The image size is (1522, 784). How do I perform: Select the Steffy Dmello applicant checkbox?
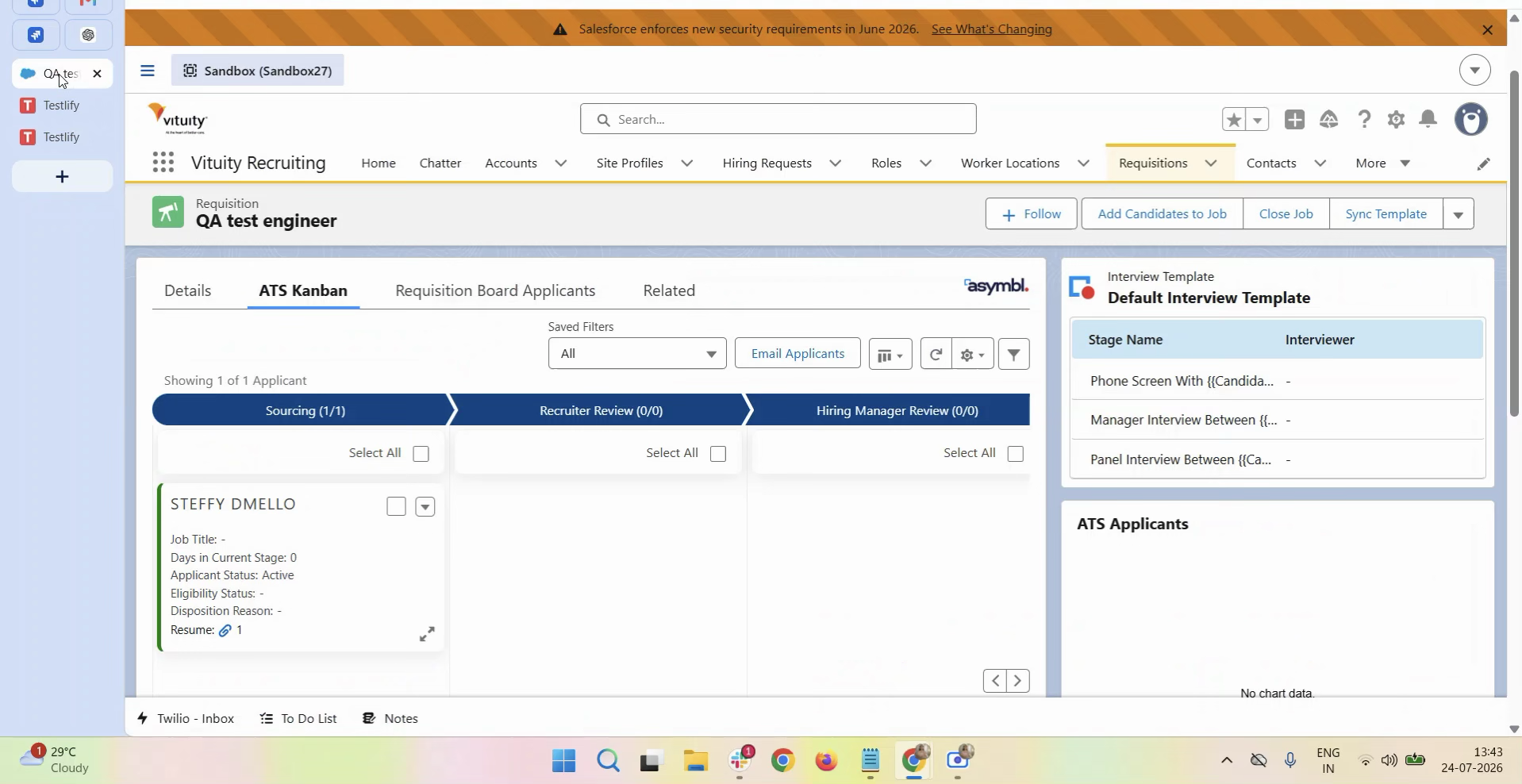coord(396,506)
